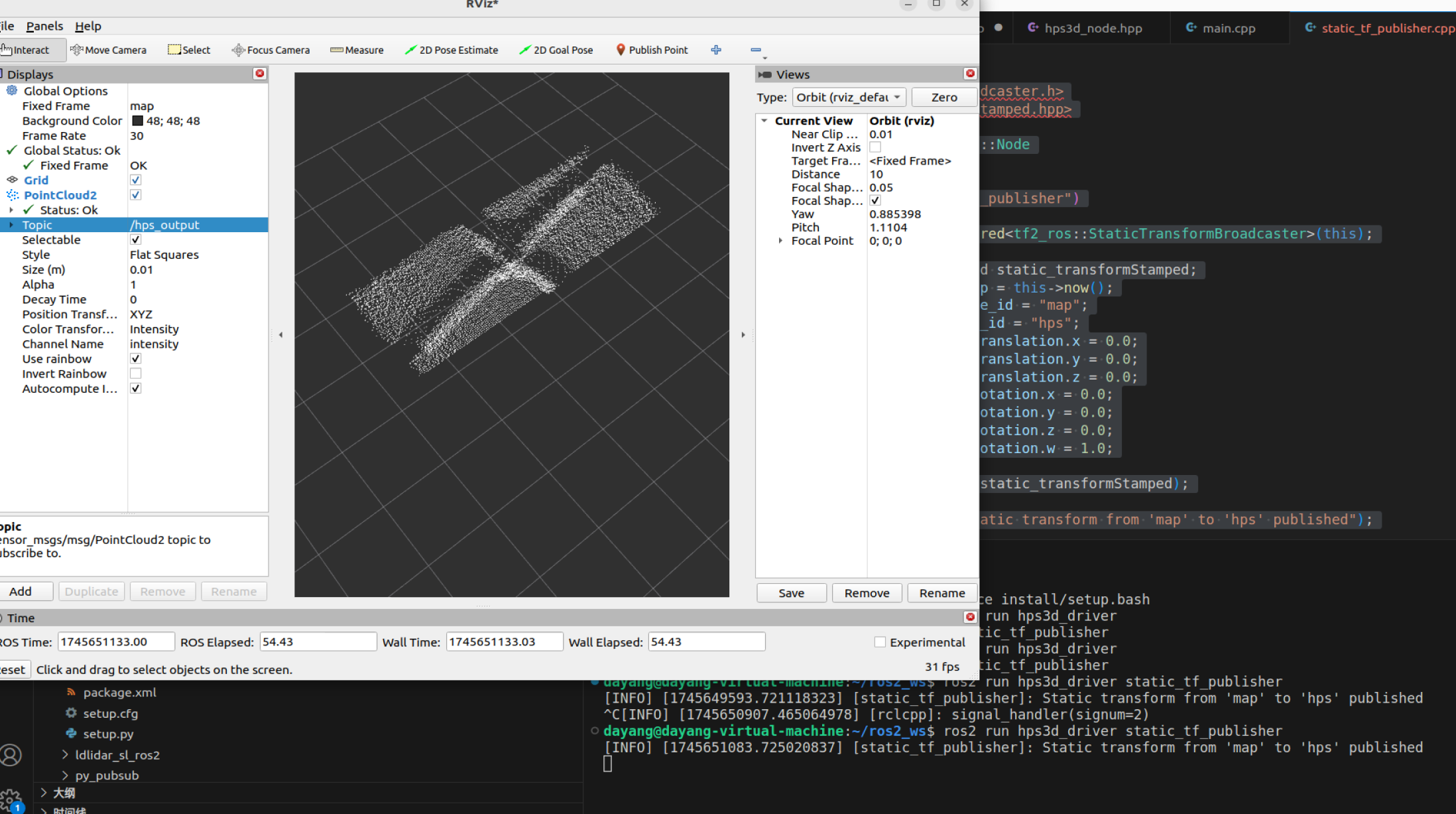Activate the Publish Point tool
The height and width of the screenshot is (814, 1456).
(652, 50)
